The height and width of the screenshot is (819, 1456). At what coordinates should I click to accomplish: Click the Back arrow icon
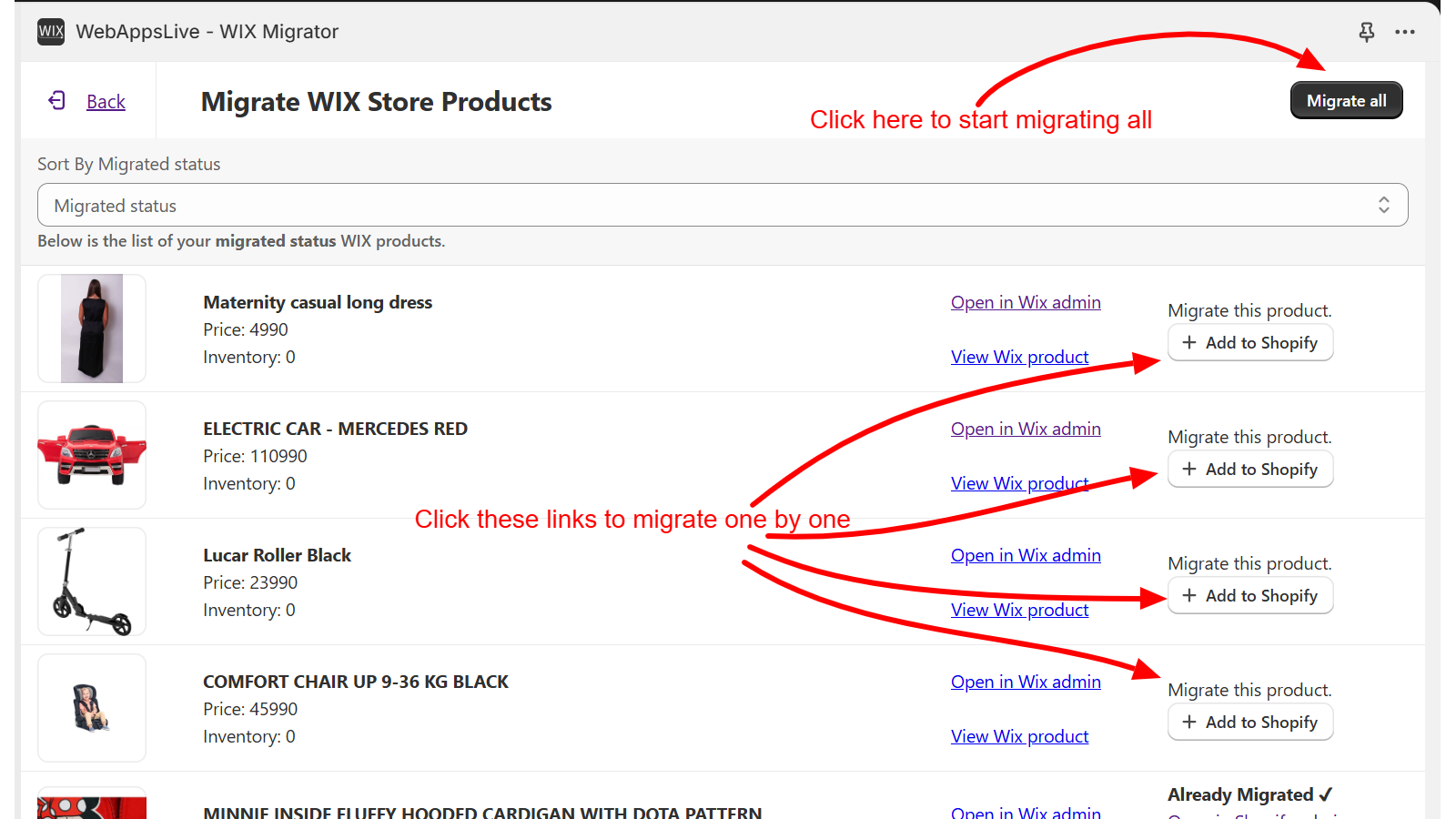pos(57,100)
